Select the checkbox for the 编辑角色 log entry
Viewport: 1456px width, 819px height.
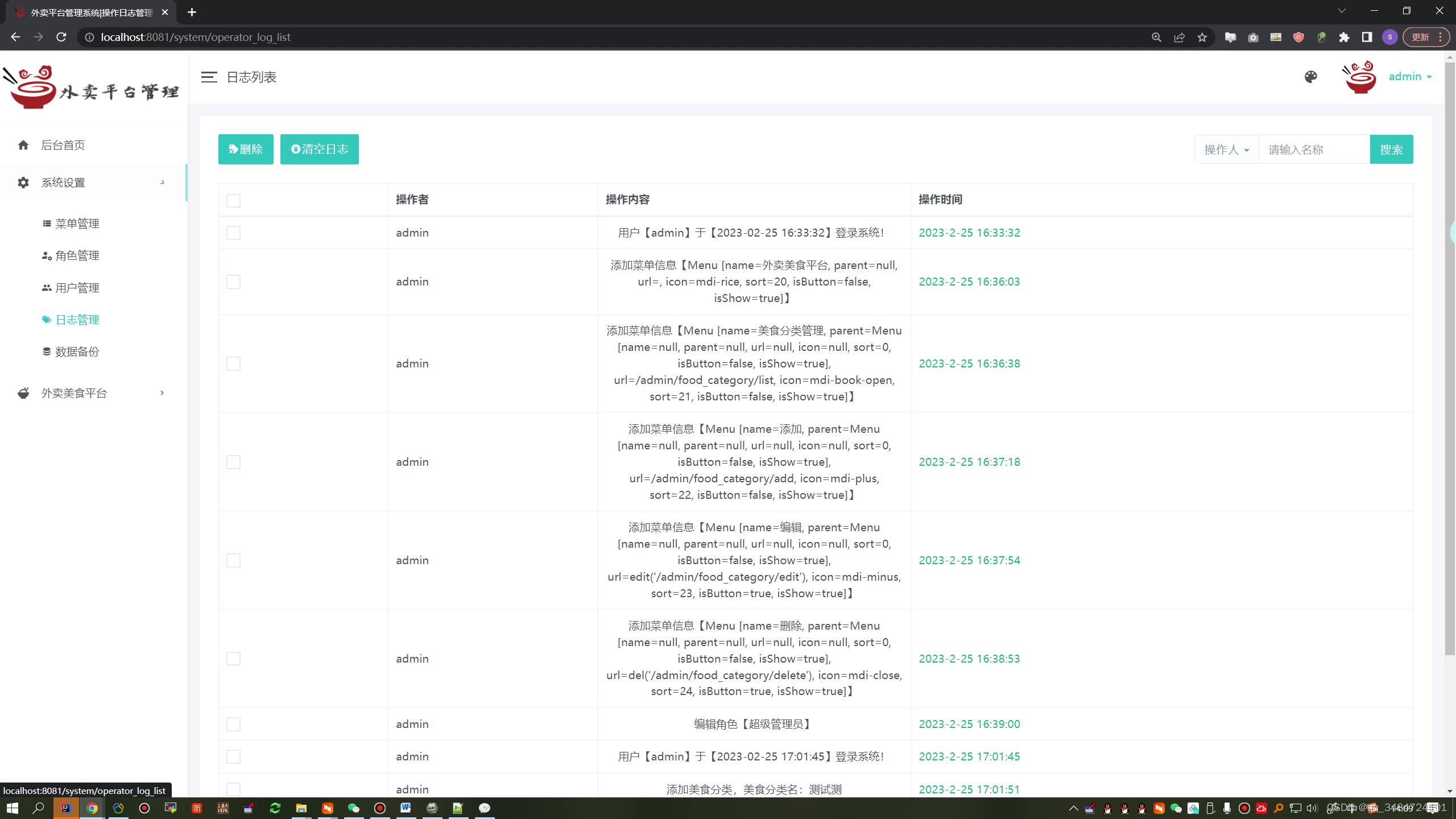(233, 724)
